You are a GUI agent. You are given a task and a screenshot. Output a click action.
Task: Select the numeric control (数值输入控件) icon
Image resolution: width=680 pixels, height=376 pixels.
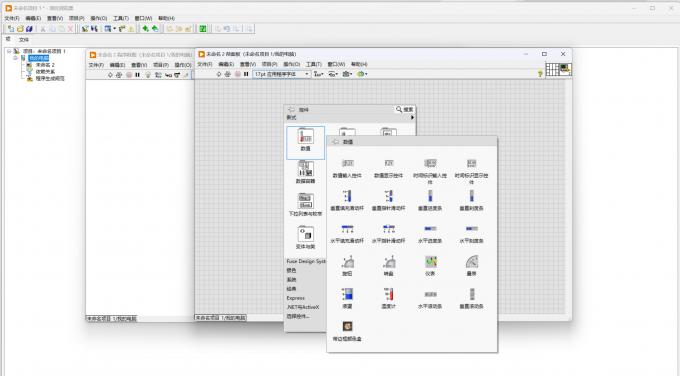click(347, 163)
